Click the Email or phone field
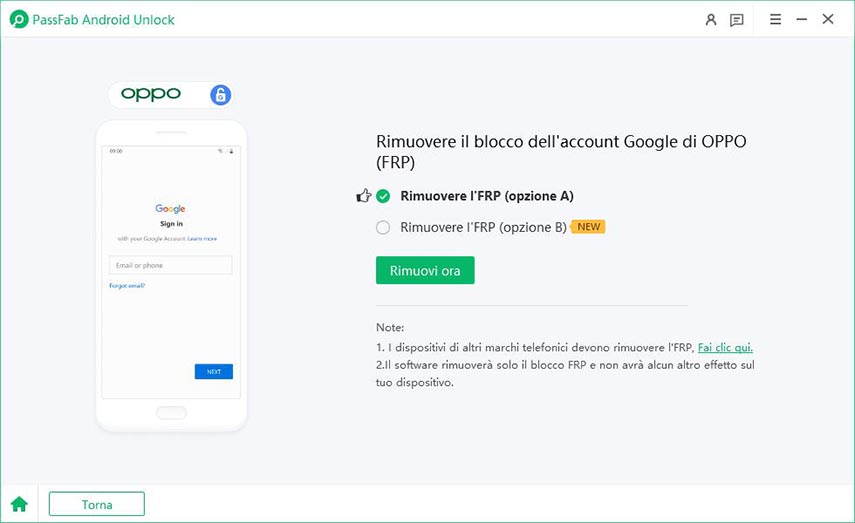Viewport: 855px width, 523px height. coord(170,265)
